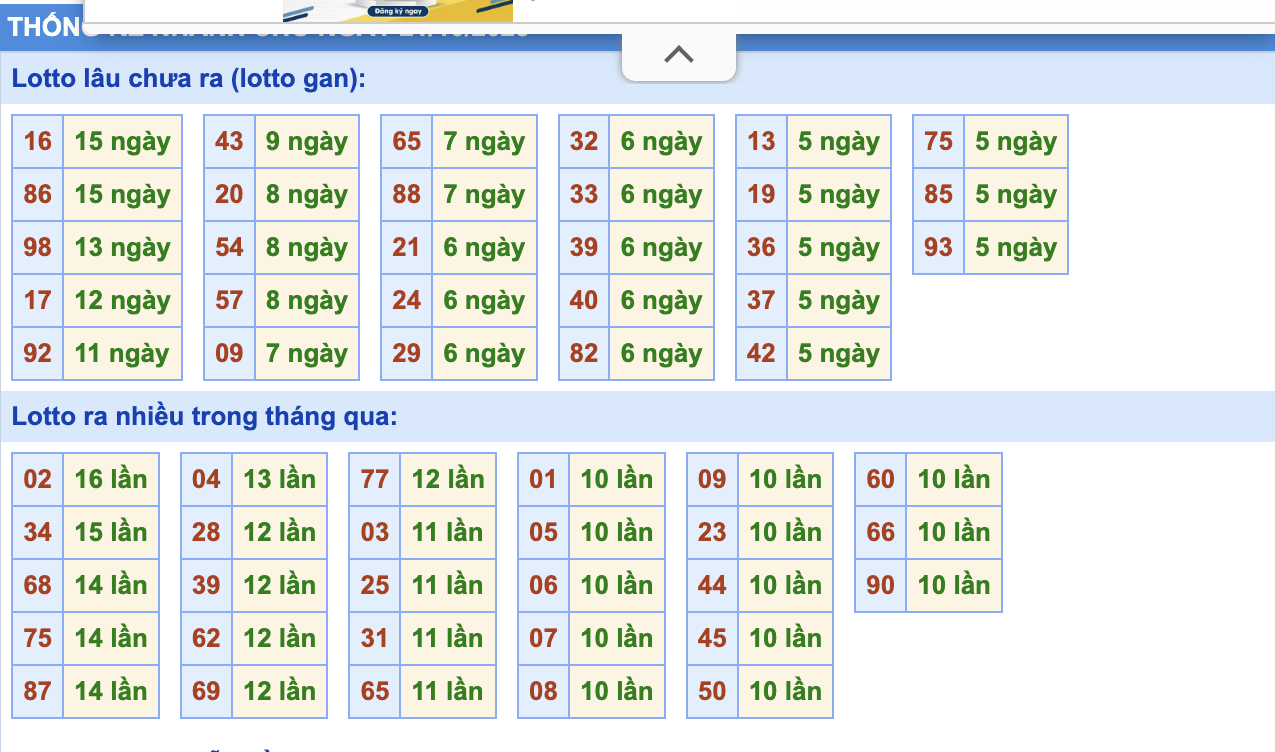Click the 'Lotto lâu chưa ra' heading
Image resolution: width=1275 pixels, height=752 pixels.
[189, 79]
